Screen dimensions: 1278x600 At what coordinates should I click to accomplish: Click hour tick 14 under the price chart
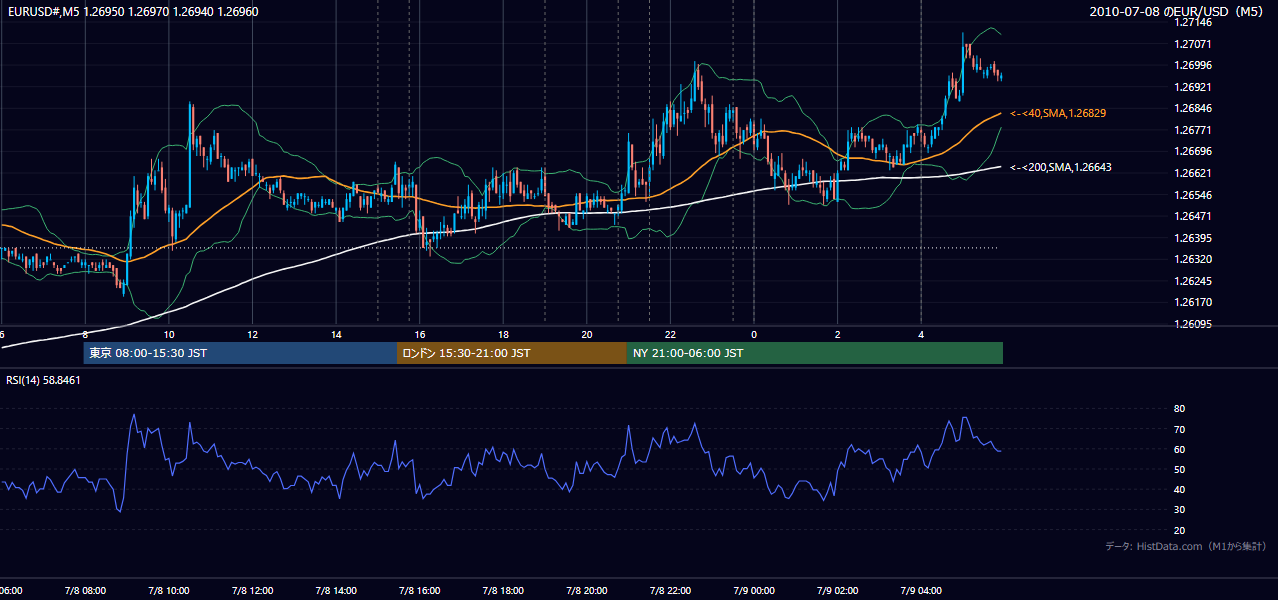point(337,334)
